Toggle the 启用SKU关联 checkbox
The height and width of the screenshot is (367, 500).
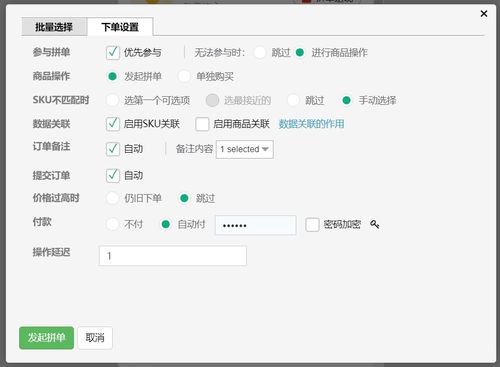[113, 124]
